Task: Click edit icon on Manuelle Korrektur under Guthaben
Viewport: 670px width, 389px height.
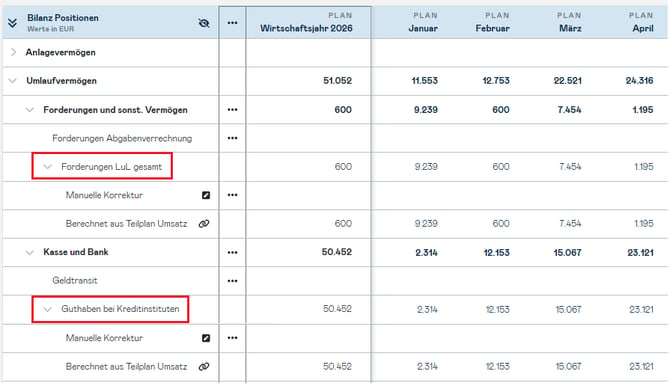Action: coord(206,338)
